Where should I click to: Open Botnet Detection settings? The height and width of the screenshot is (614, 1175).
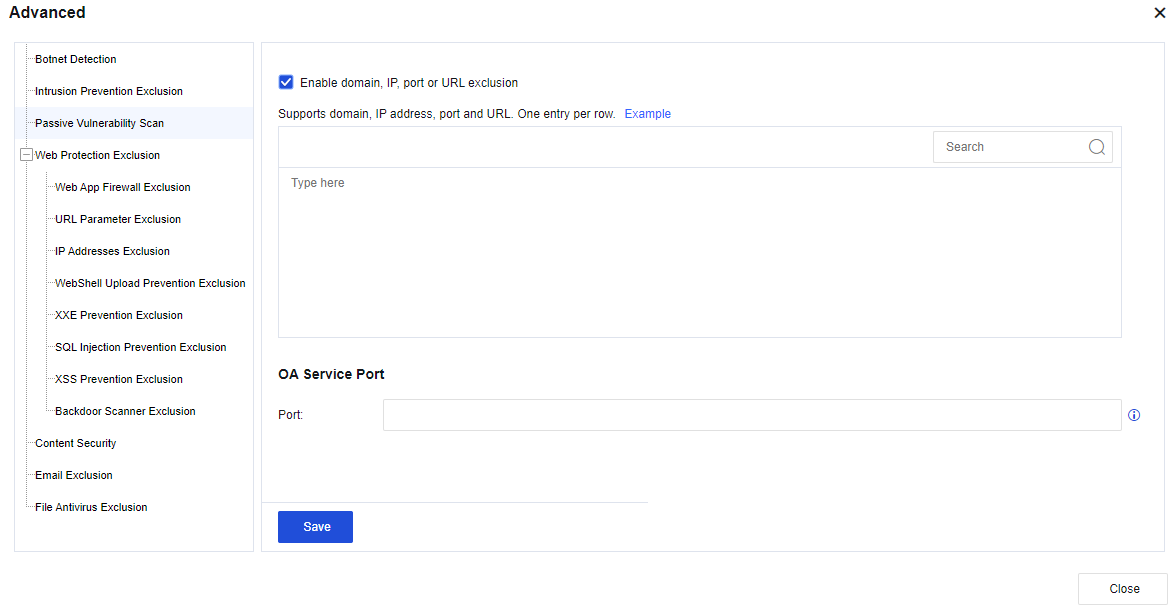[76, 59]
